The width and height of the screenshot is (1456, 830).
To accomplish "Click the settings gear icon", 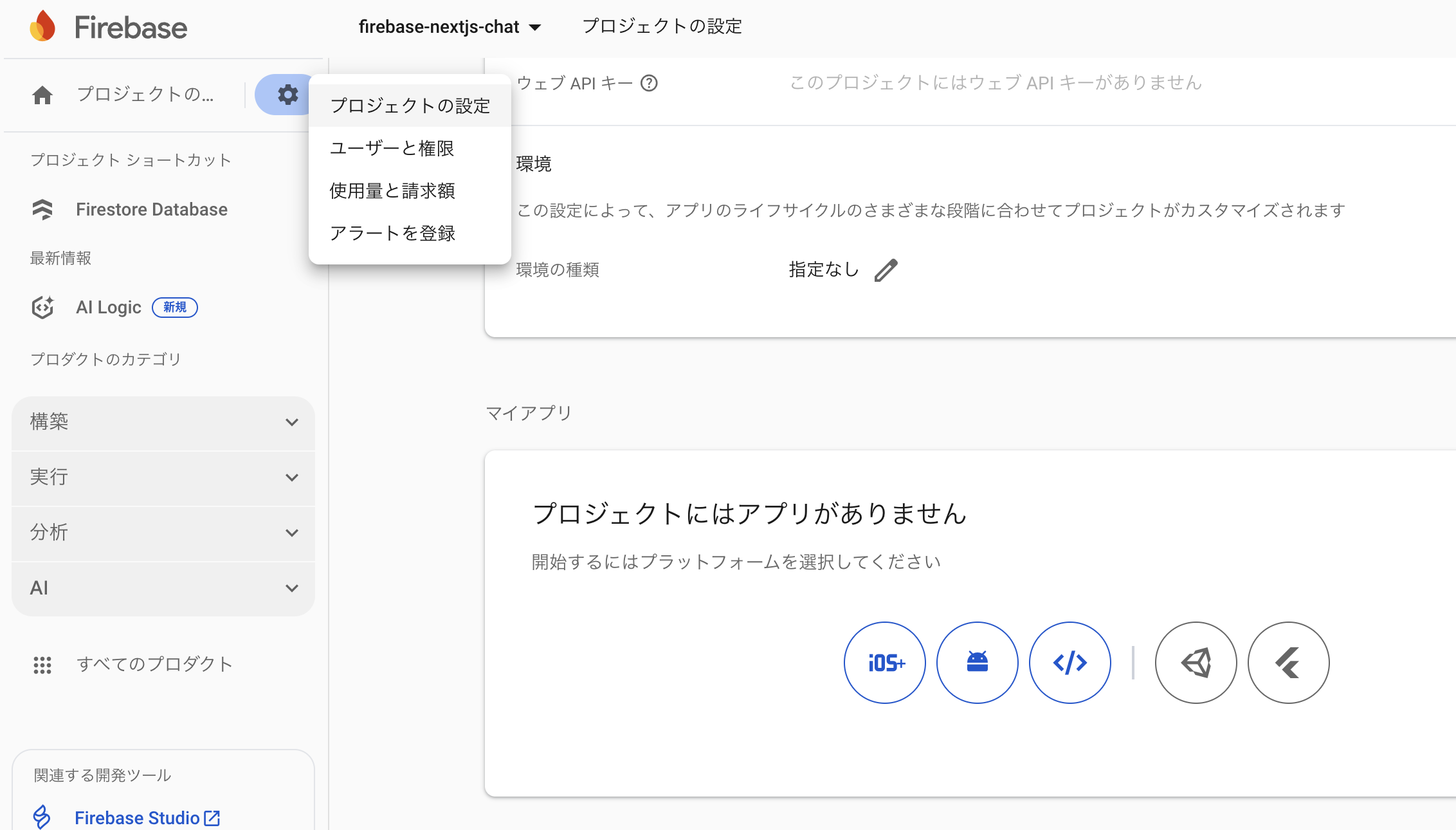I will (x=287, y=95).
